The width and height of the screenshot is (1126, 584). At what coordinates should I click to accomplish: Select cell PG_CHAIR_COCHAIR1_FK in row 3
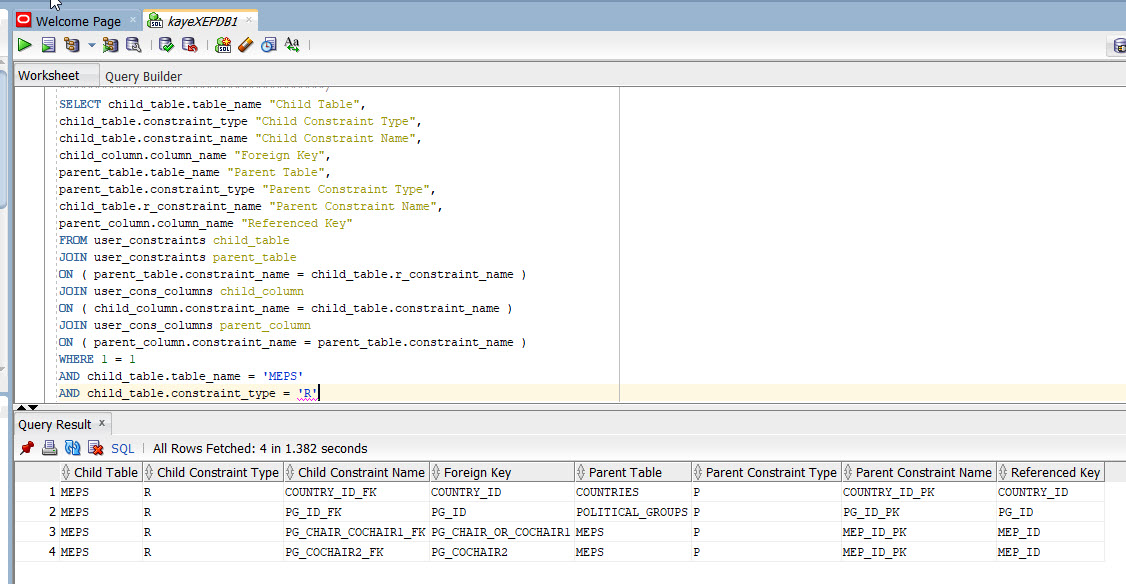pos(356,532)
